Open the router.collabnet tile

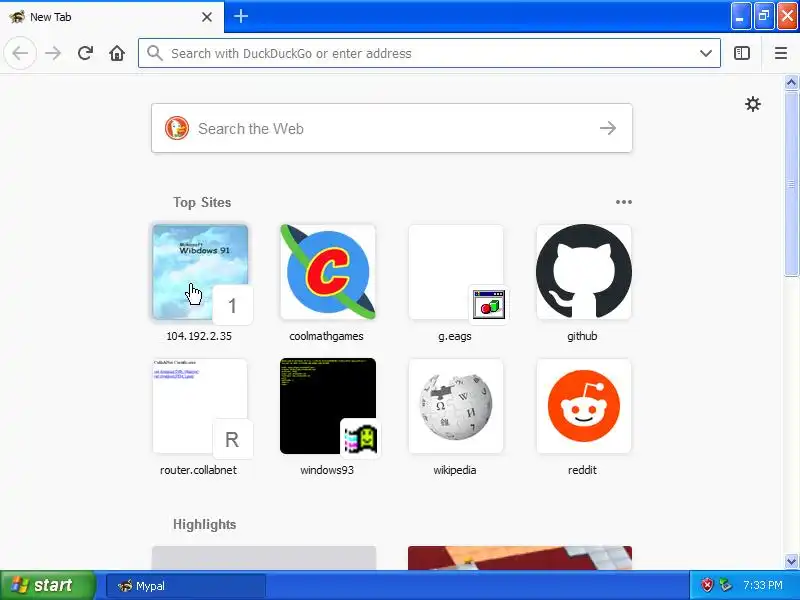pos(200,406)
